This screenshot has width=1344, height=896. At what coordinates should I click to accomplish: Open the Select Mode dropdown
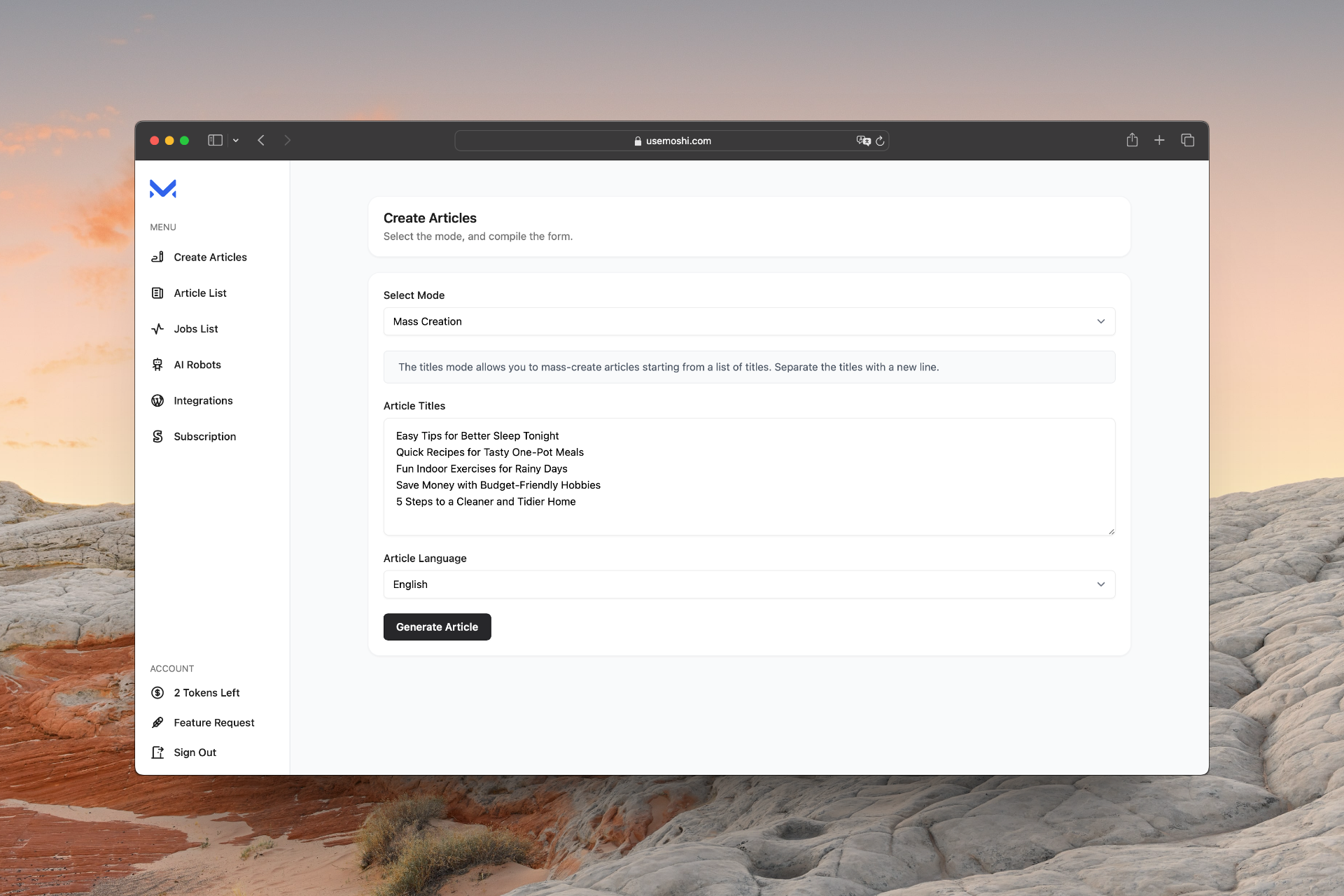749,321
